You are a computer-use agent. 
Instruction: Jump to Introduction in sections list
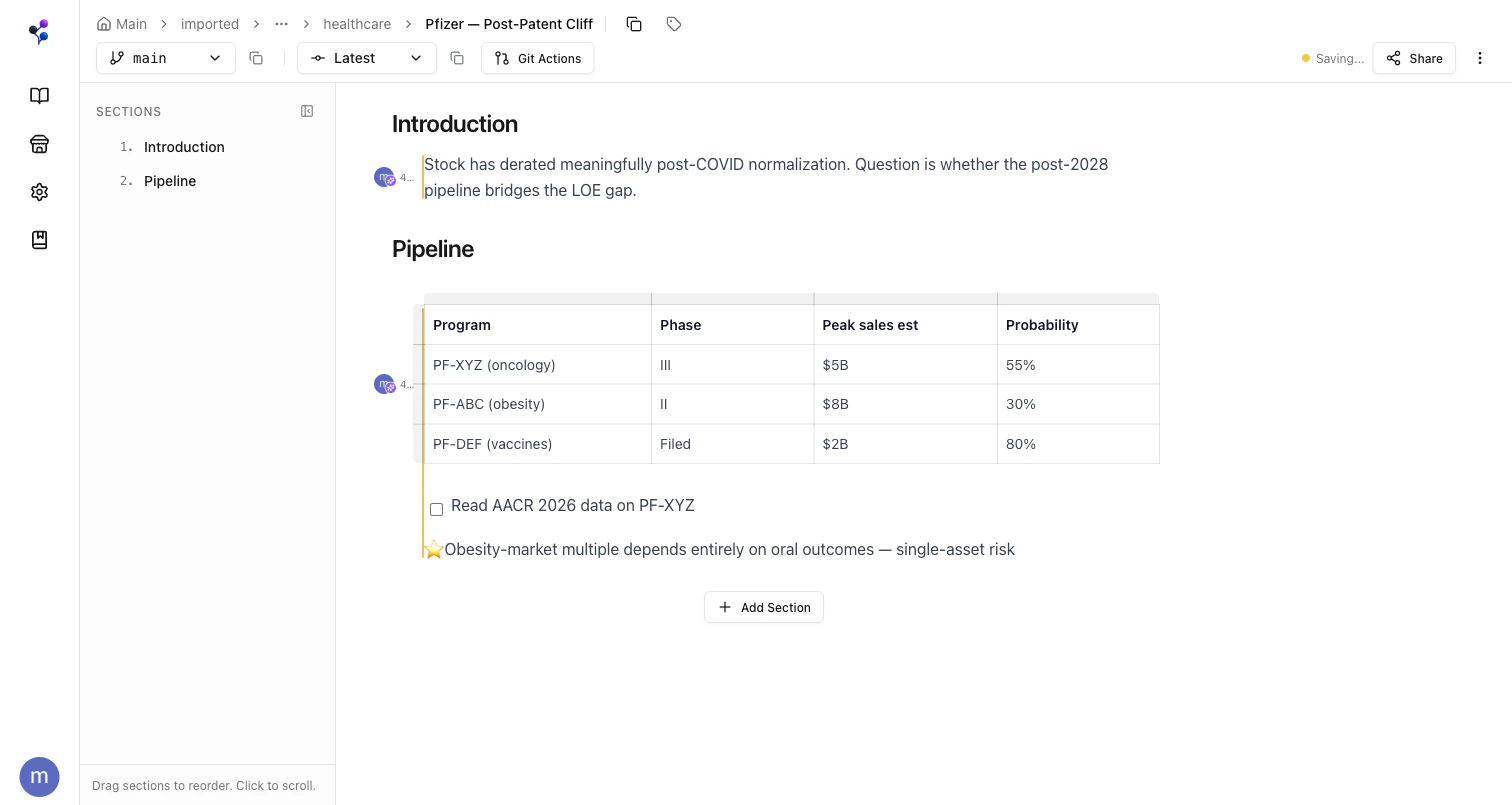(184, 147)
